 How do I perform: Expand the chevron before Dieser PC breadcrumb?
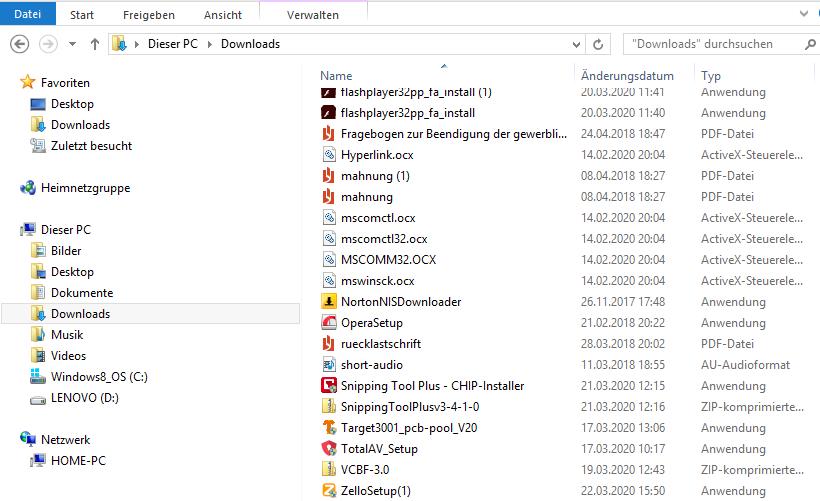point(136,44)
